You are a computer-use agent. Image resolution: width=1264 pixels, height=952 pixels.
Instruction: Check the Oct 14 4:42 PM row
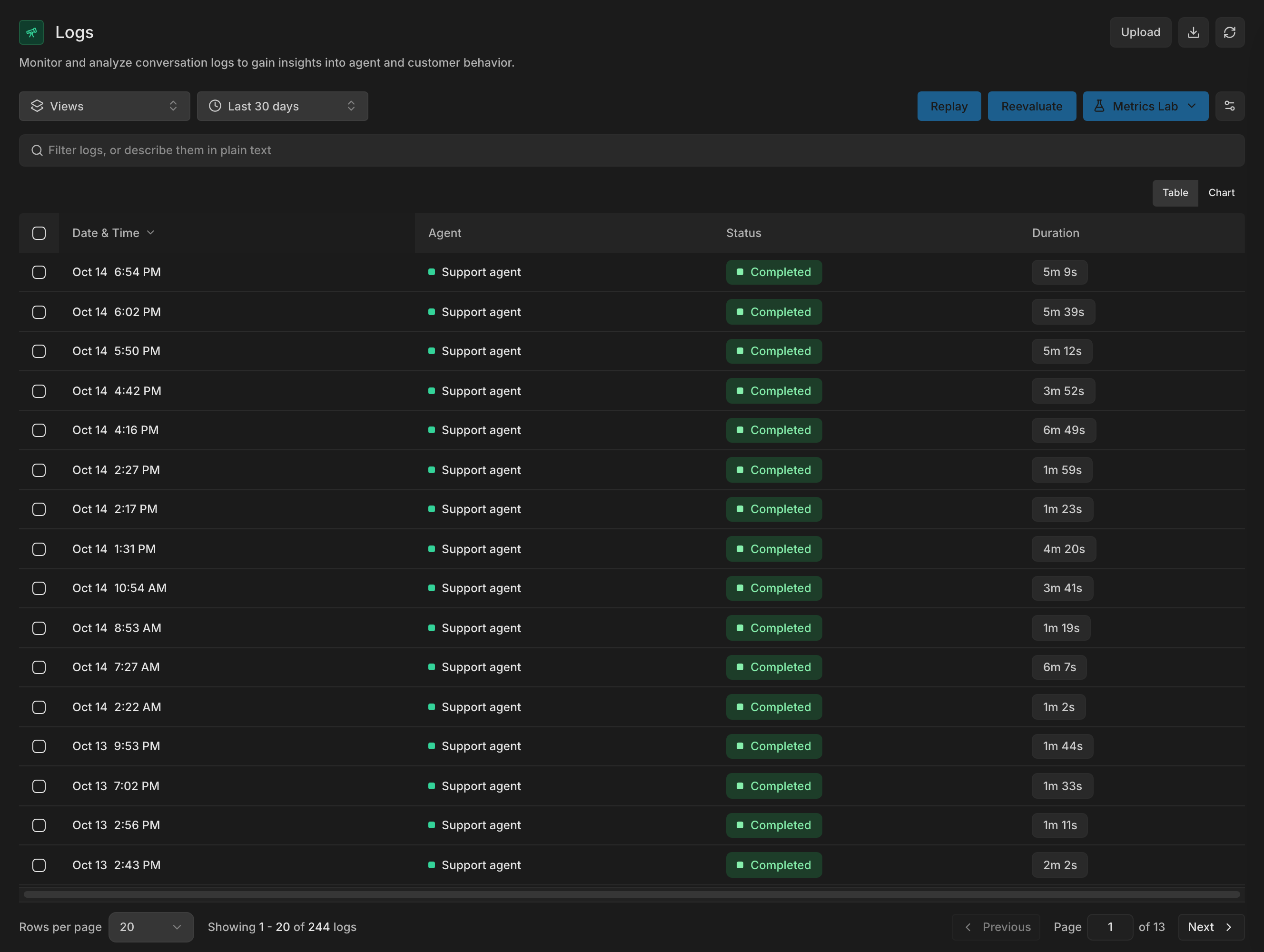coord(39,391)
